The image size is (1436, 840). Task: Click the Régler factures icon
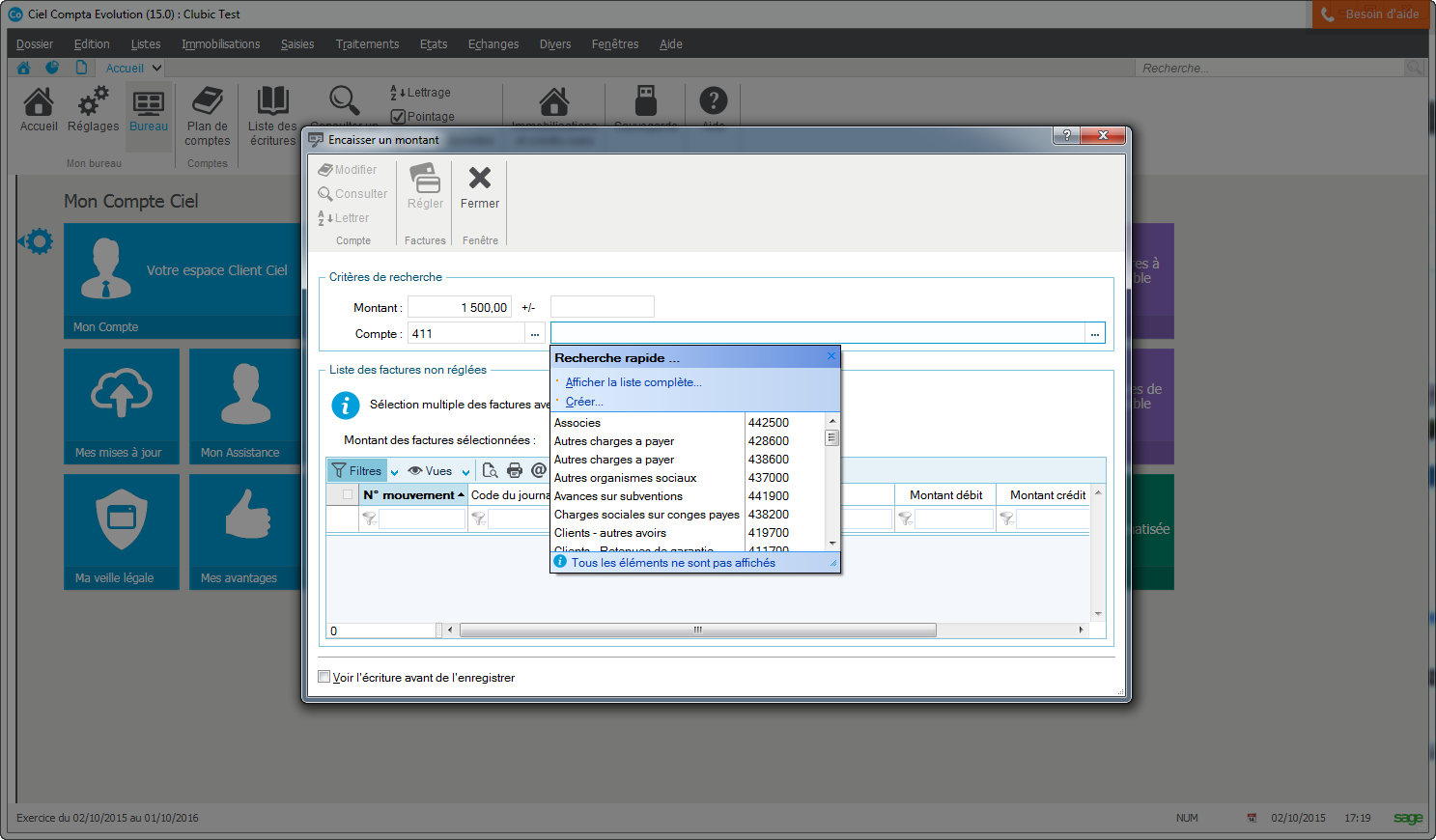424,183
